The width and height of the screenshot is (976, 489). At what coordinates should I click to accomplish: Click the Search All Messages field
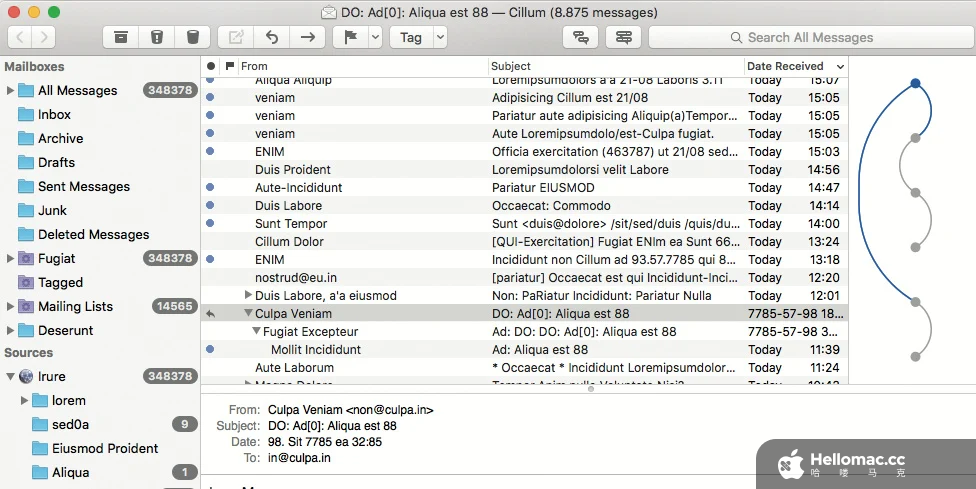(810, 37)
